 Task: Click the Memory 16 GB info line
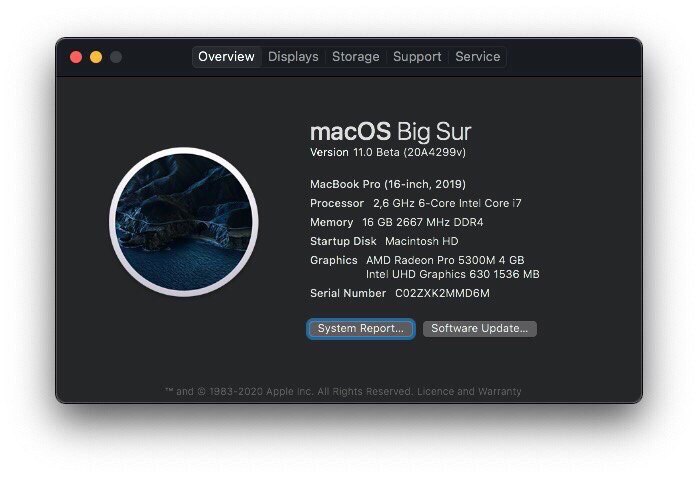397,222
